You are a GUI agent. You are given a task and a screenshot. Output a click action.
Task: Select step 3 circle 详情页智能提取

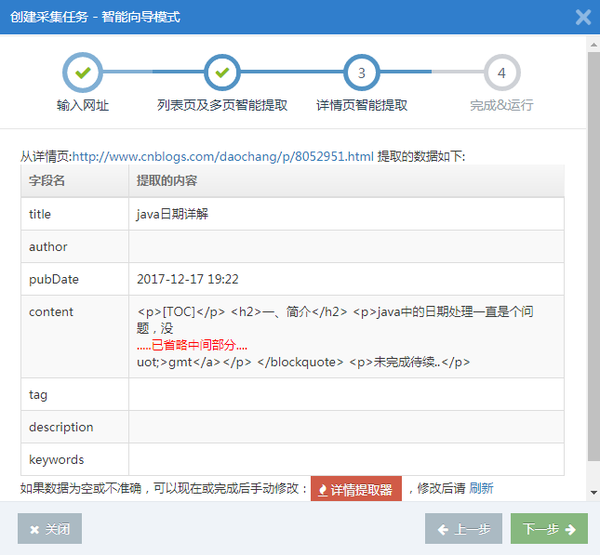point(362,72)
